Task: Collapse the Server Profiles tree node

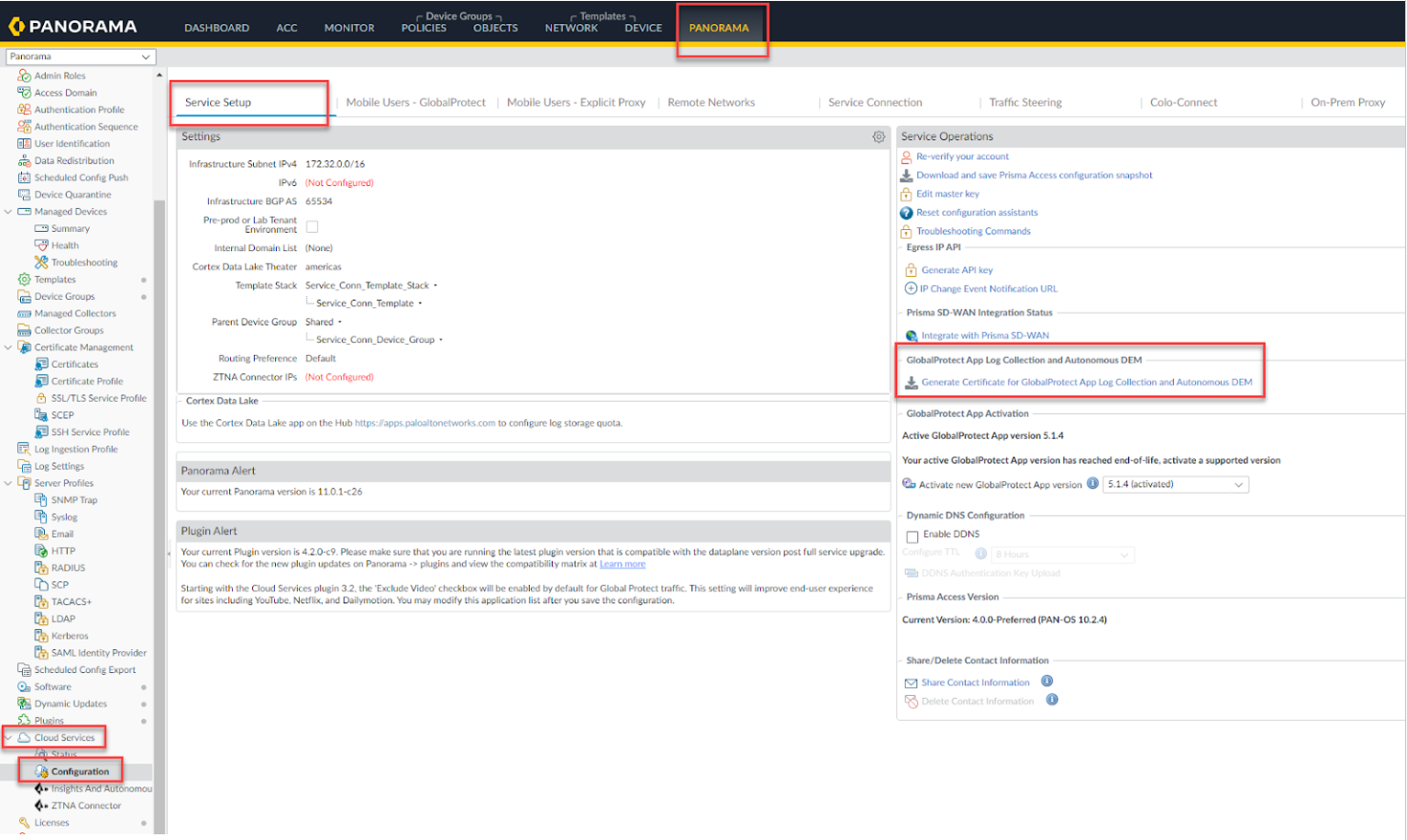Action: 9,483
